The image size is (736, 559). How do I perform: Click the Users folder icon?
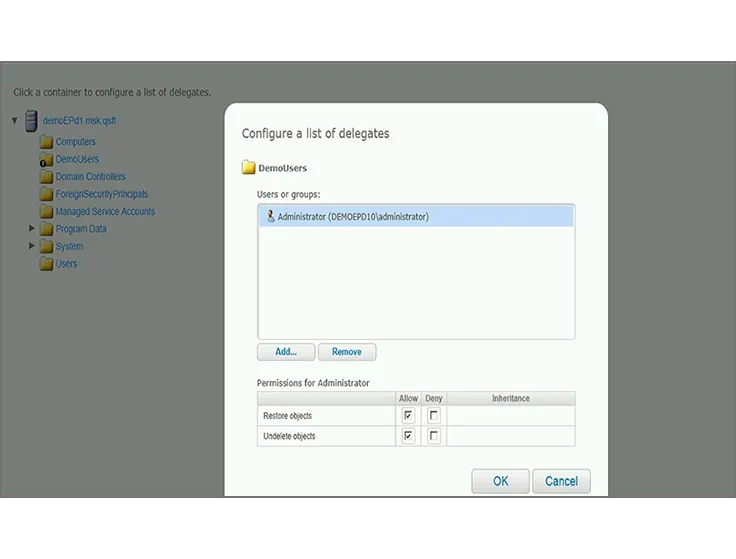[x=46, y=264]
